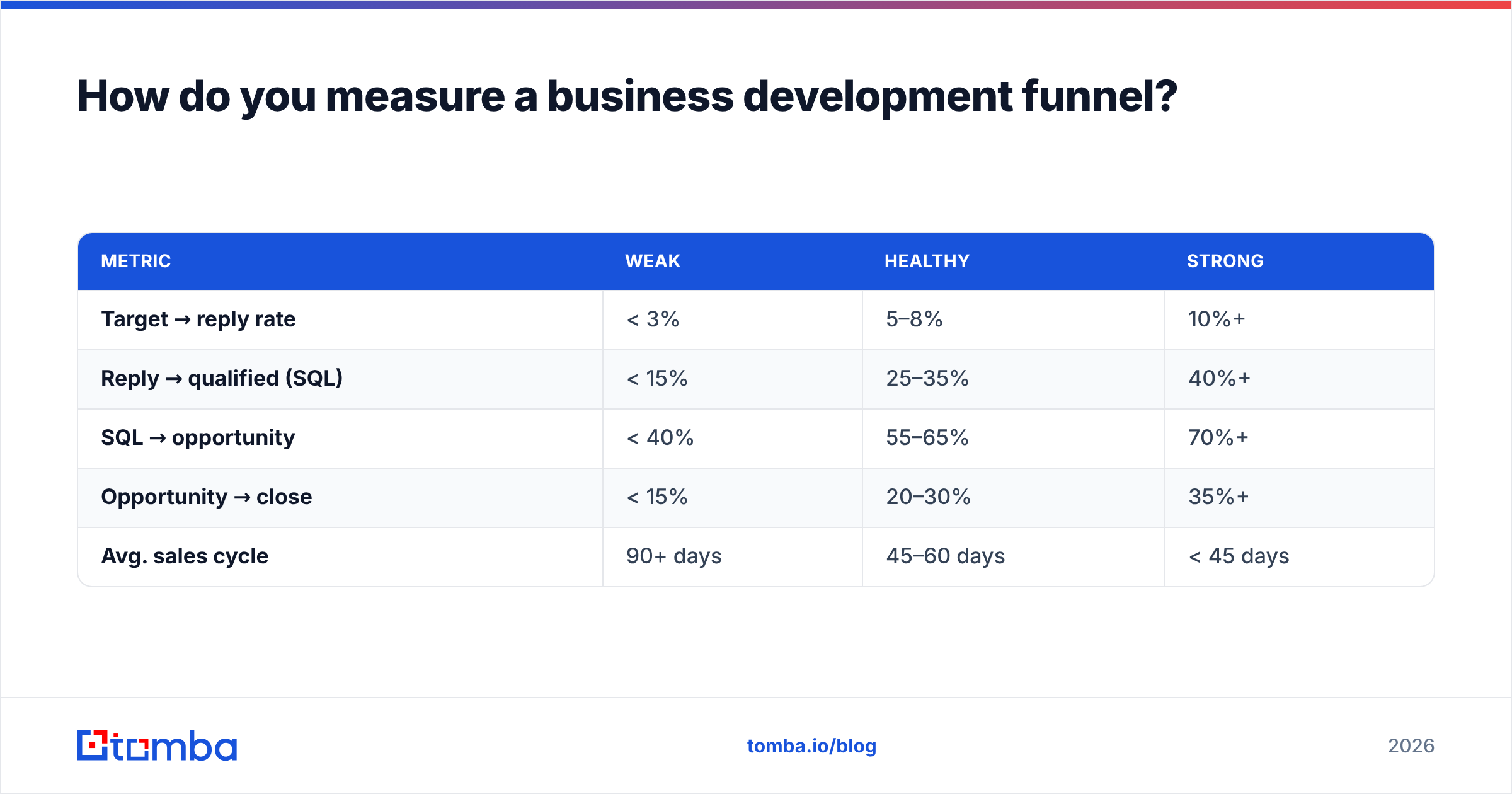Image resolution: width=1512 pixels, height=794 pixels.
Task: Click the 'Avg. sales cycle' row label
Action: (185, 556)
